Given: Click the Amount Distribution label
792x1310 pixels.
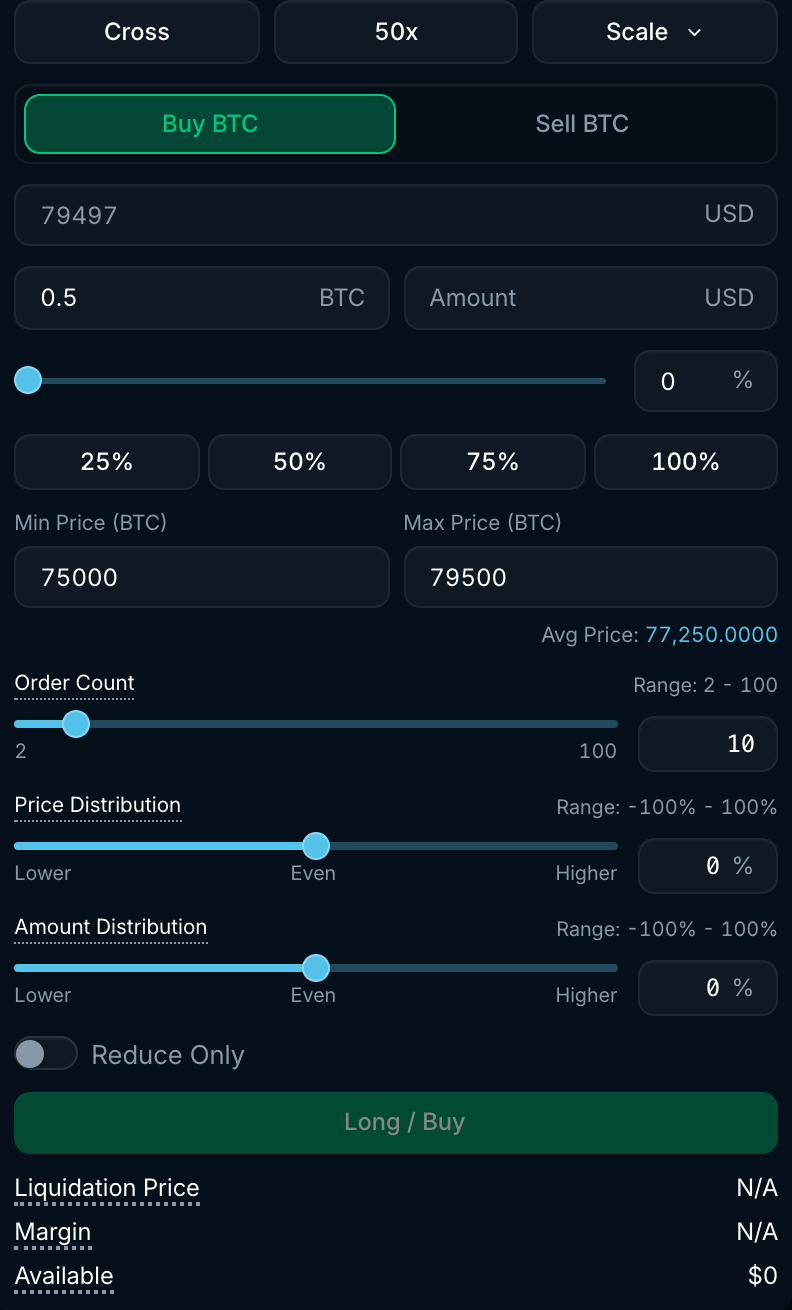Looking at the screenshot, I should click(111, 927).
